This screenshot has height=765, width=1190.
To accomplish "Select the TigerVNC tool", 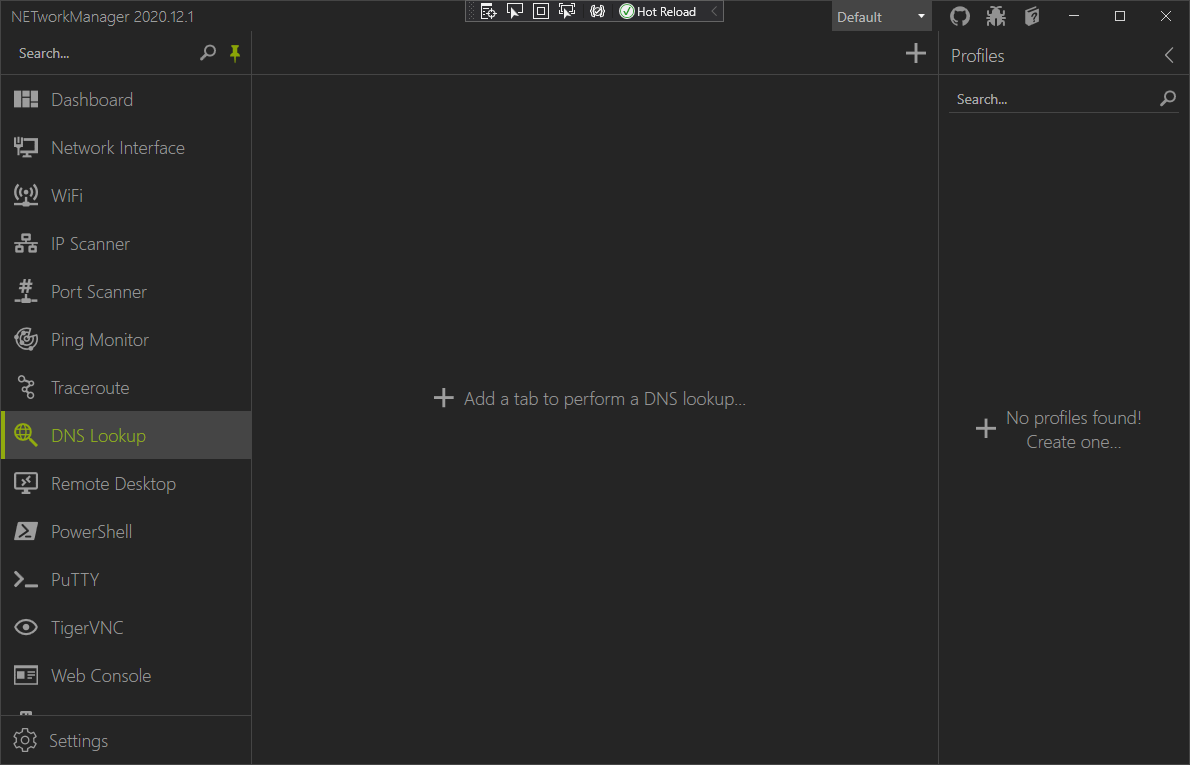I will (126, 627).
